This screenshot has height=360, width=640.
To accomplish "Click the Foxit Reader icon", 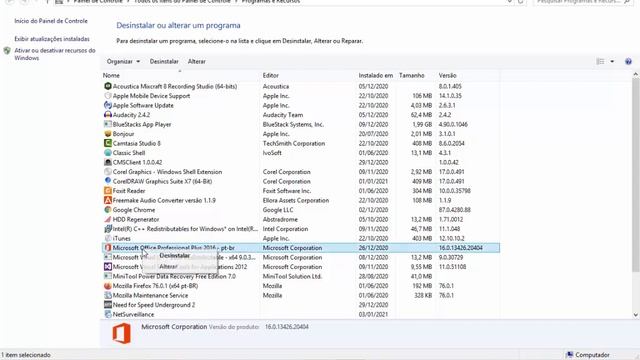I will [108, 191].
